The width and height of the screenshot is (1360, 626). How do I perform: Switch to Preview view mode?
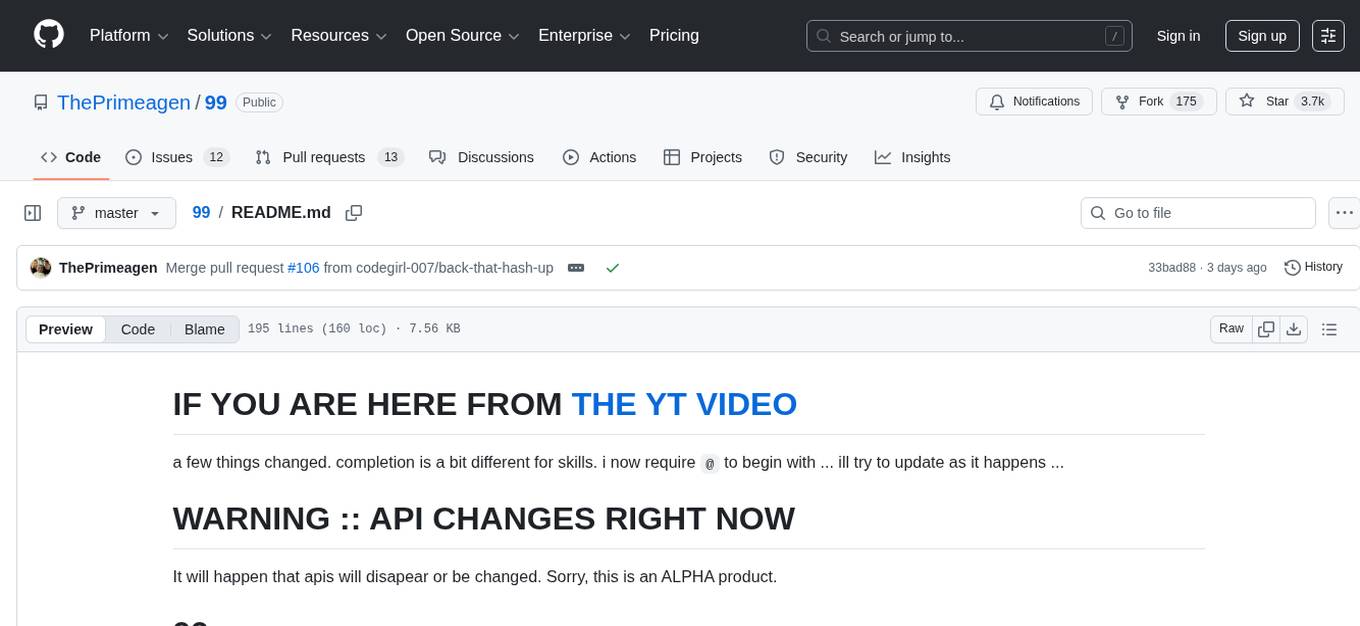66,329
